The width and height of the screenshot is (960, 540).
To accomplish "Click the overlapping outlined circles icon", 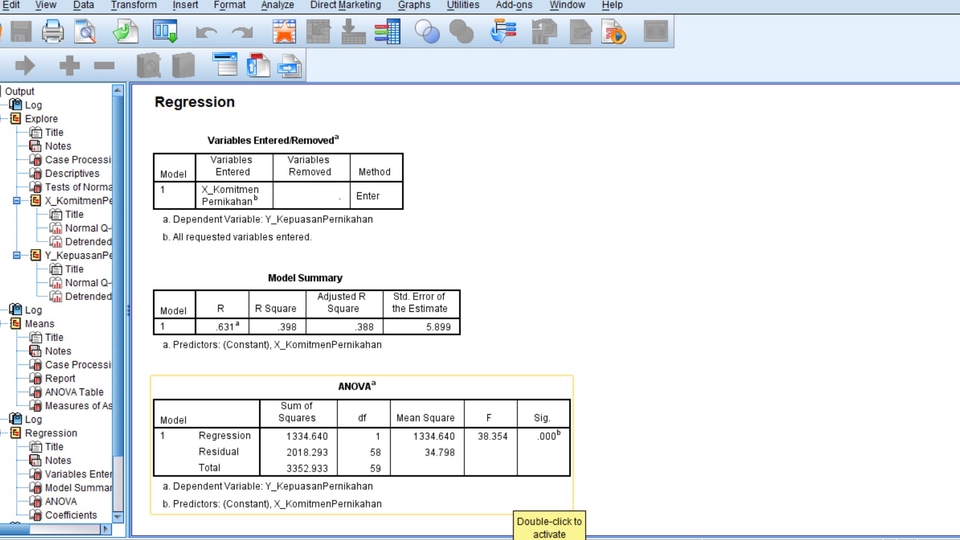I will [x=427, y=32].
